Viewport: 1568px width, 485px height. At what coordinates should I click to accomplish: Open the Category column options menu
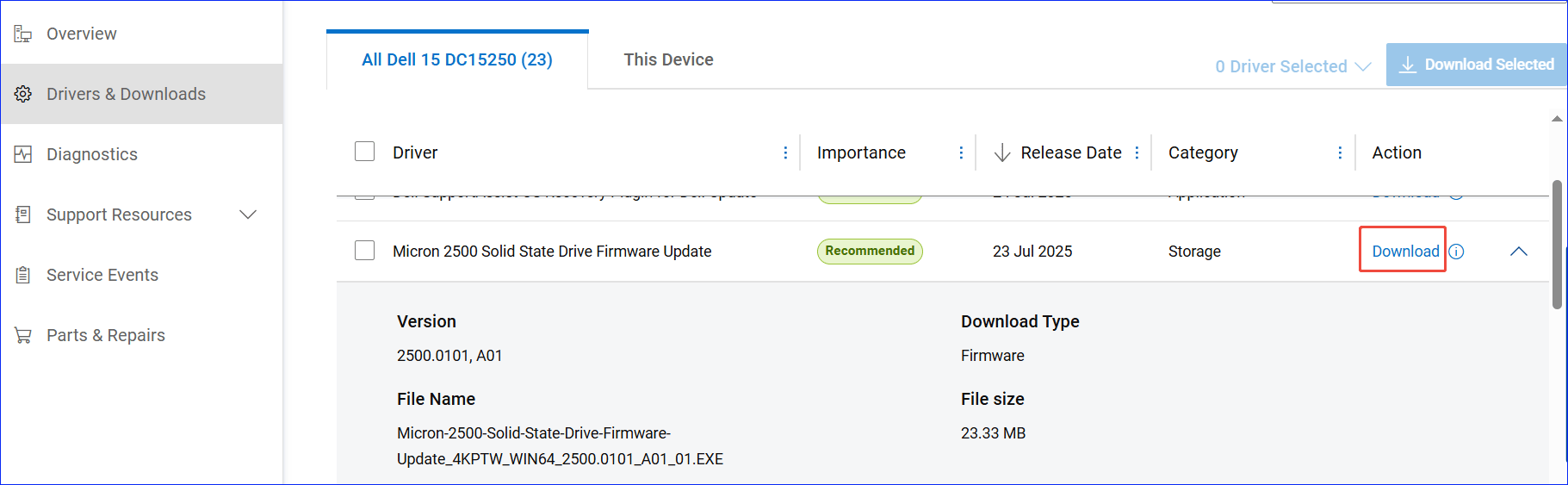(x=1340, y=152)
